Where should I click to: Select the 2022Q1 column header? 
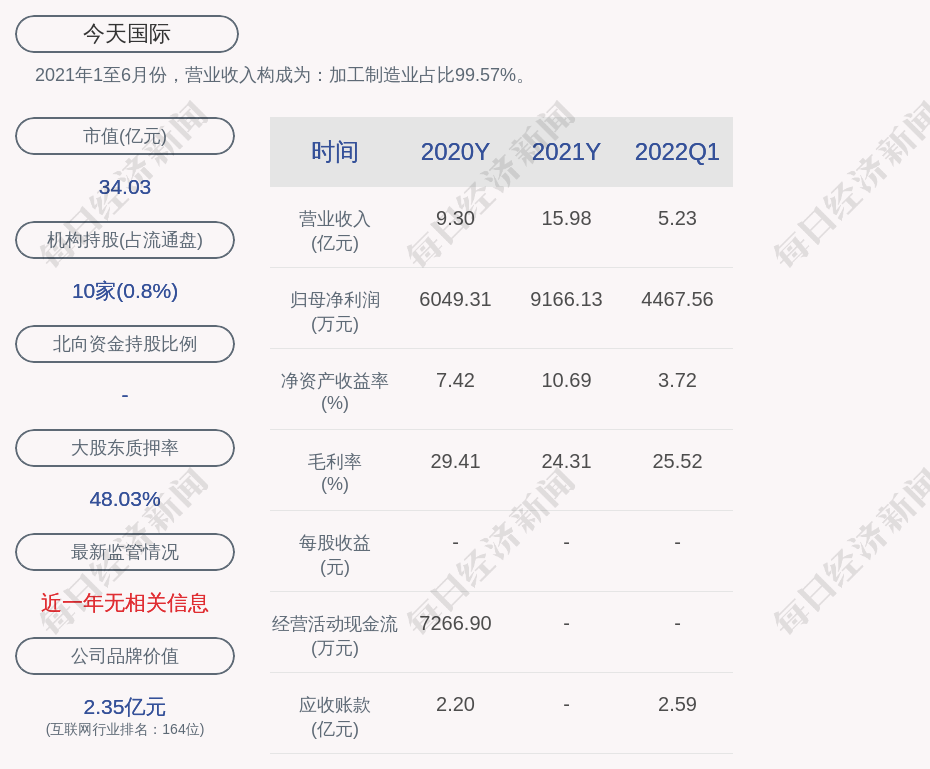point(677,152)
